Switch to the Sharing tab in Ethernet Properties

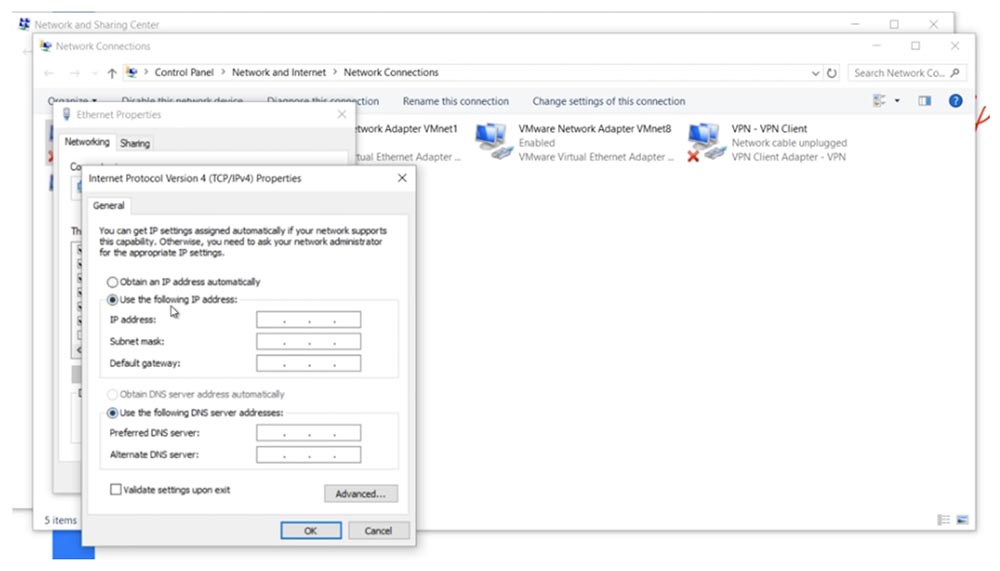[135, 143]
